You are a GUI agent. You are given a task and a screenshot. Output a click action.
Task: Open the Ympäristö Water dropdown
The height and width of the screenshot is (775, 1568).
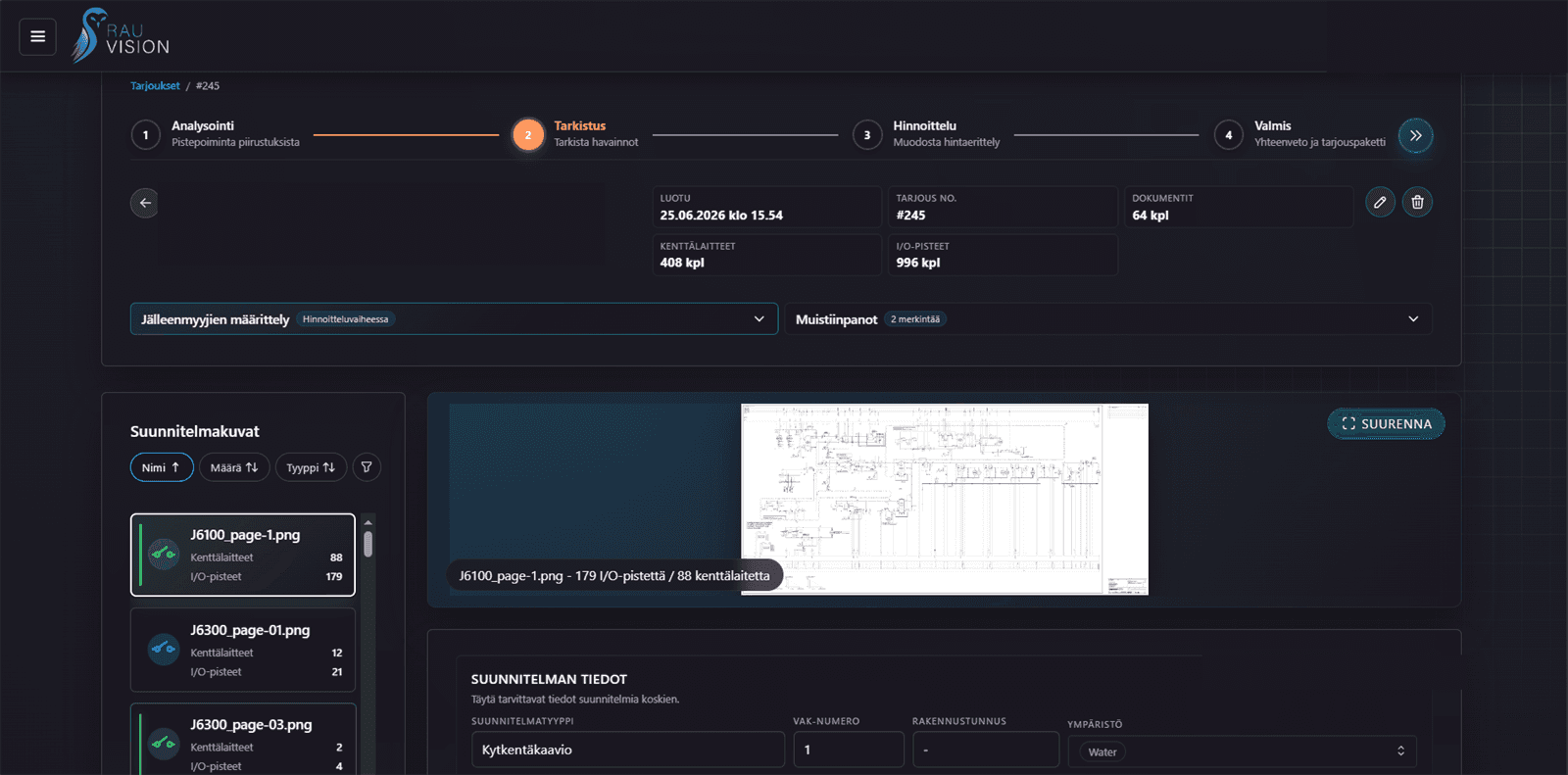coord(1242,751)
